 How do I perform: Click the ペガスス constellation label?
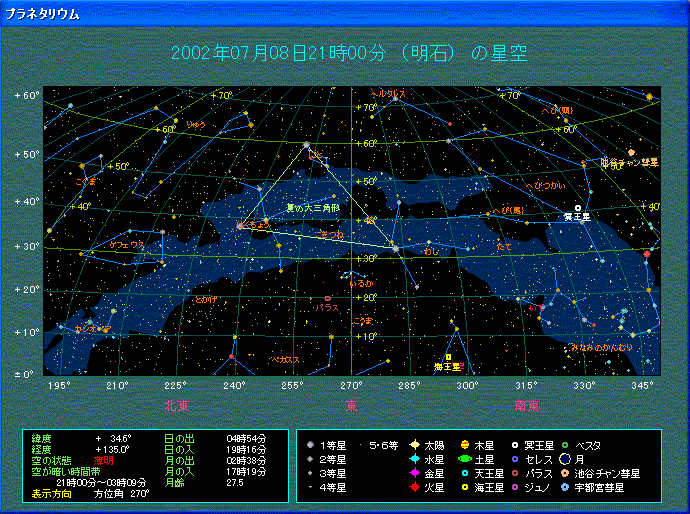(x=284, y=359)
